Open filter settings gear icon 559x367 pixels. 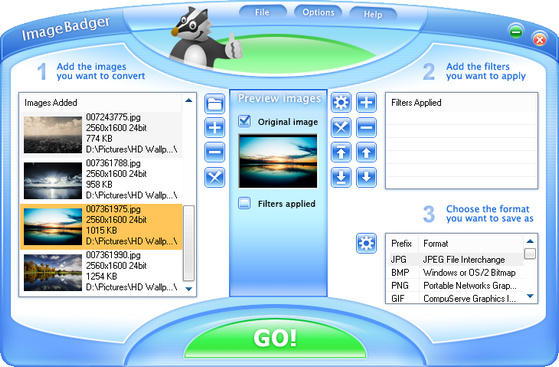point(341,103)
